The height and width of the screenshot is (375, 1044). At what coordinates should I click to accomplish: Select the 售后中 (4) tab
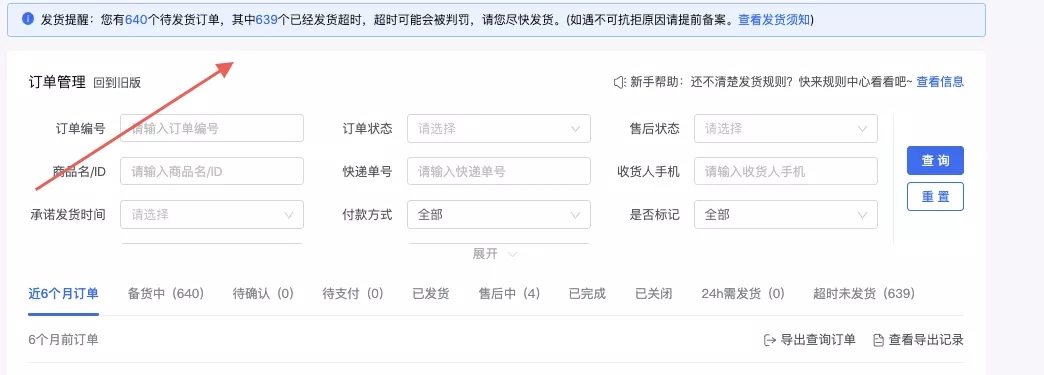(x=509, y=293)
